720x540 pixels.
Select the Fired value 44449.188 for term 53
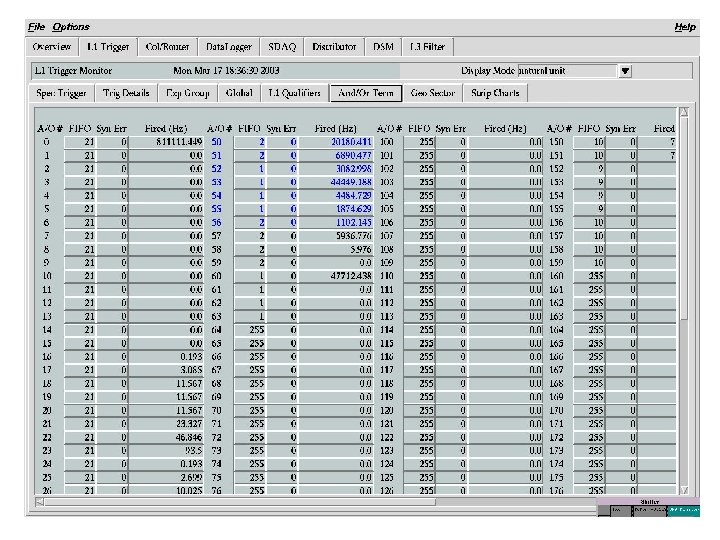(336, 182)
